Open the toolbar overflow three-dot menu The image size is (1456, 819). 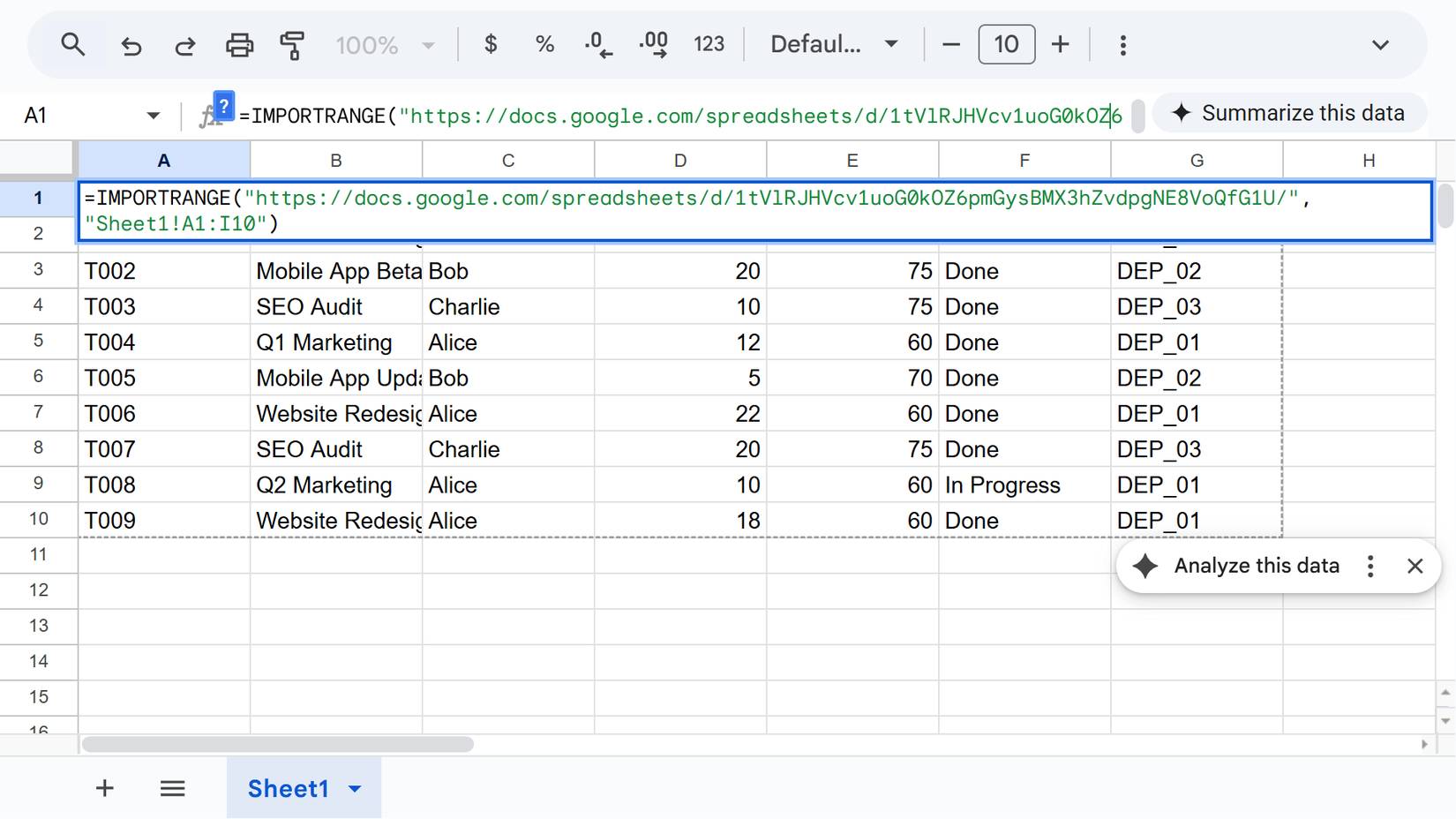tap(1122, 44)
